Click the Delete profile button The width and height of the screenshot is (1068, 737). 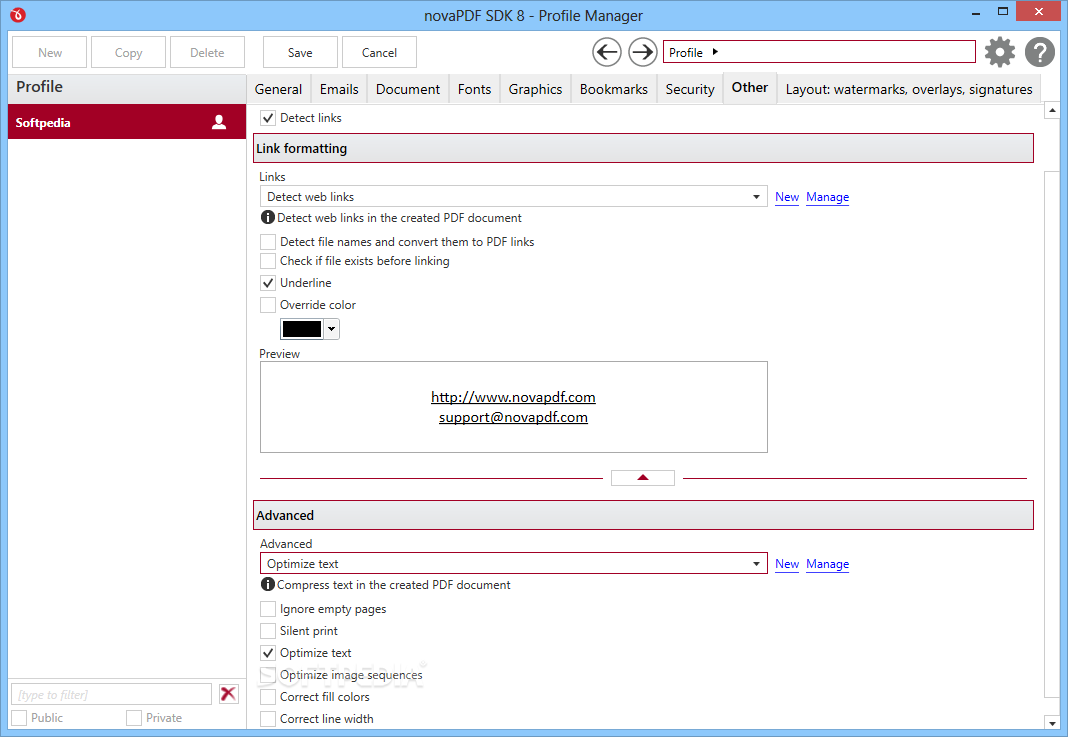click(207, 52)
